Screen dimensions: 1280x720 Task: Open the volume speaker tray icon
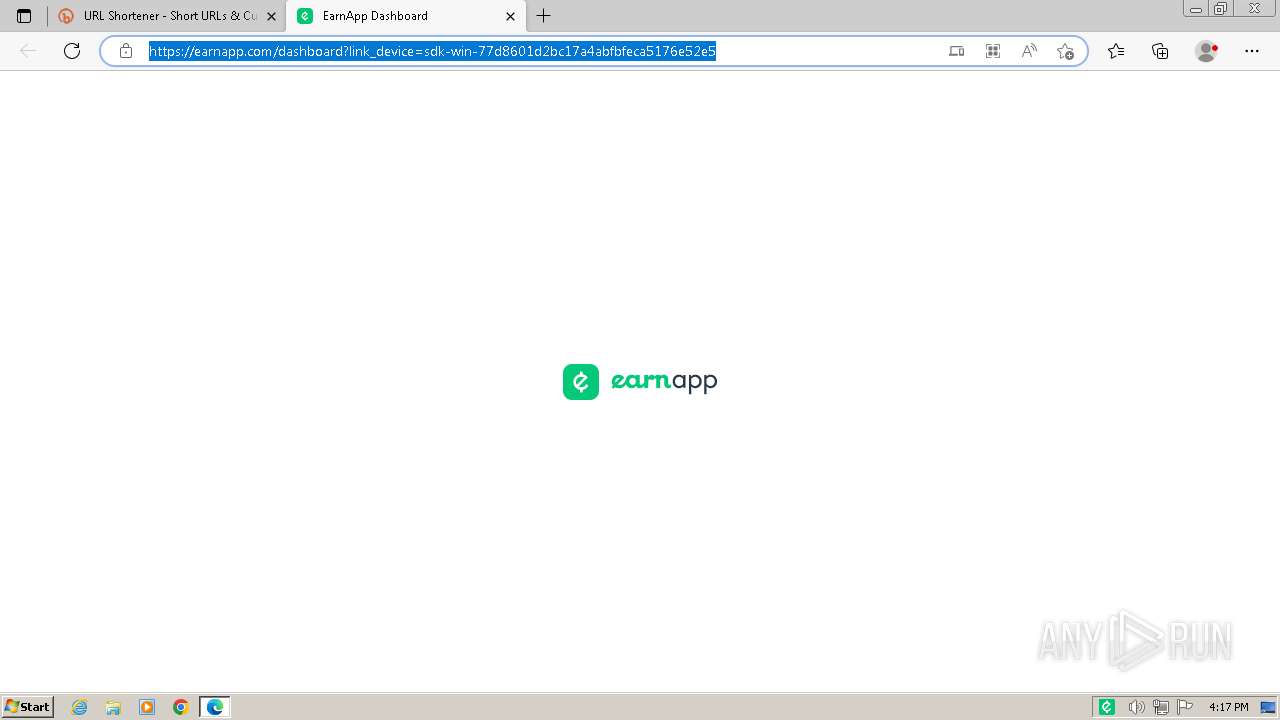pos(1136,707)
